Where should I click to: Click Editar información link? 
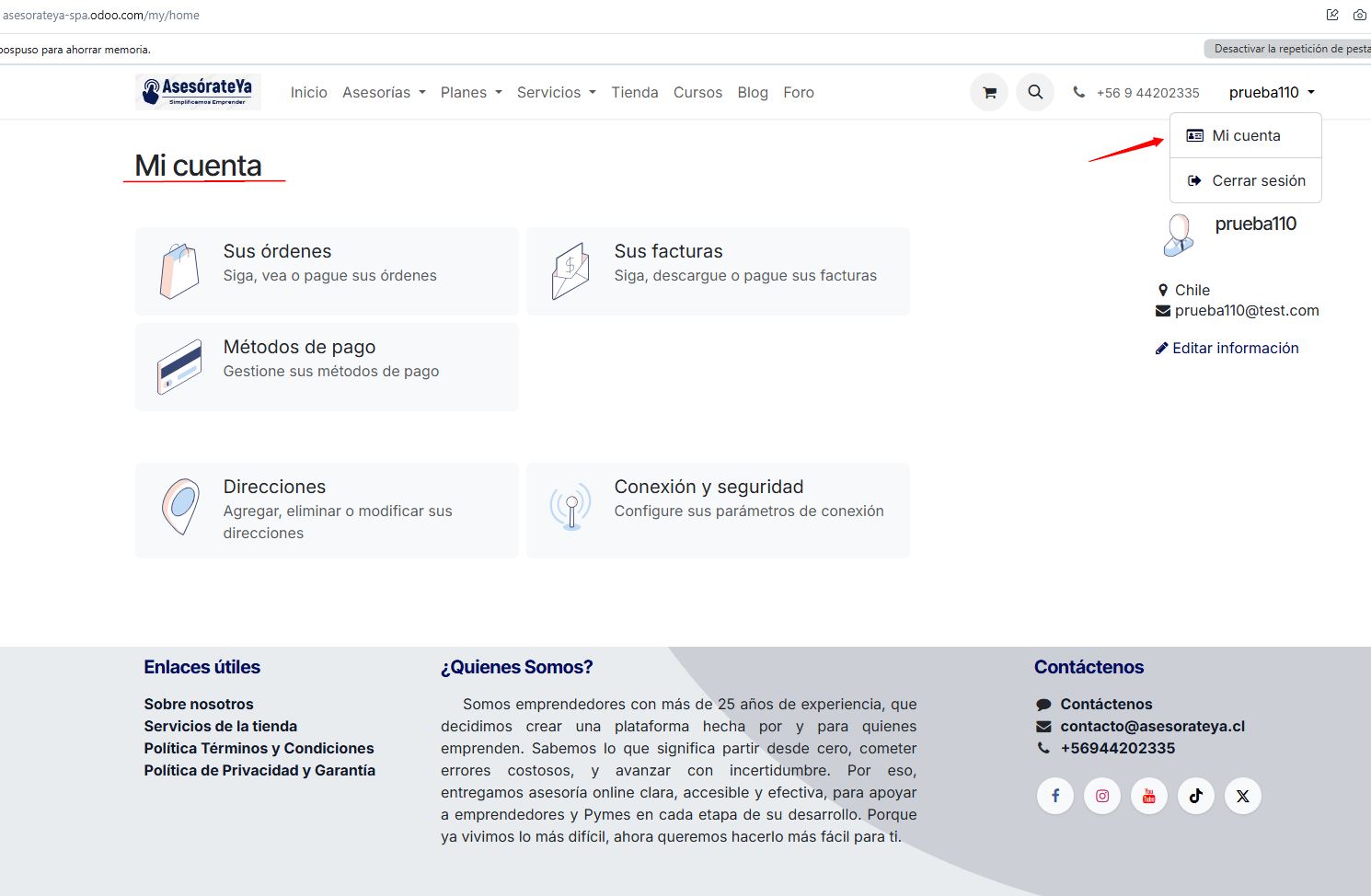1235,349
